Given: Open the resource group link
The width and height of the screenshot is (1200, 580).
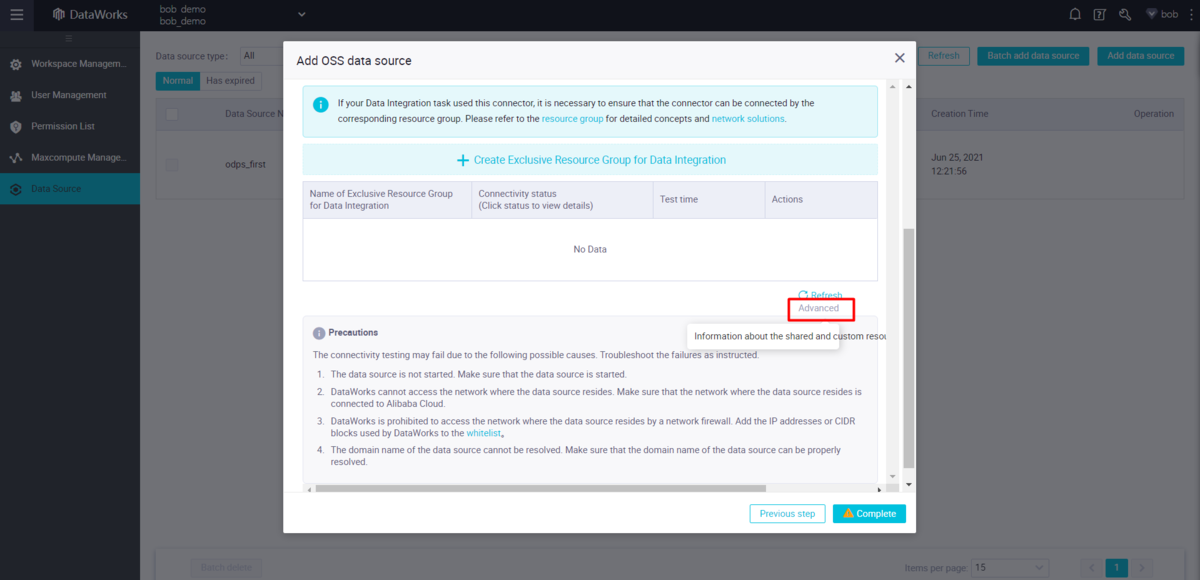Looking at the screenshot, I should (x=572, y=118).
